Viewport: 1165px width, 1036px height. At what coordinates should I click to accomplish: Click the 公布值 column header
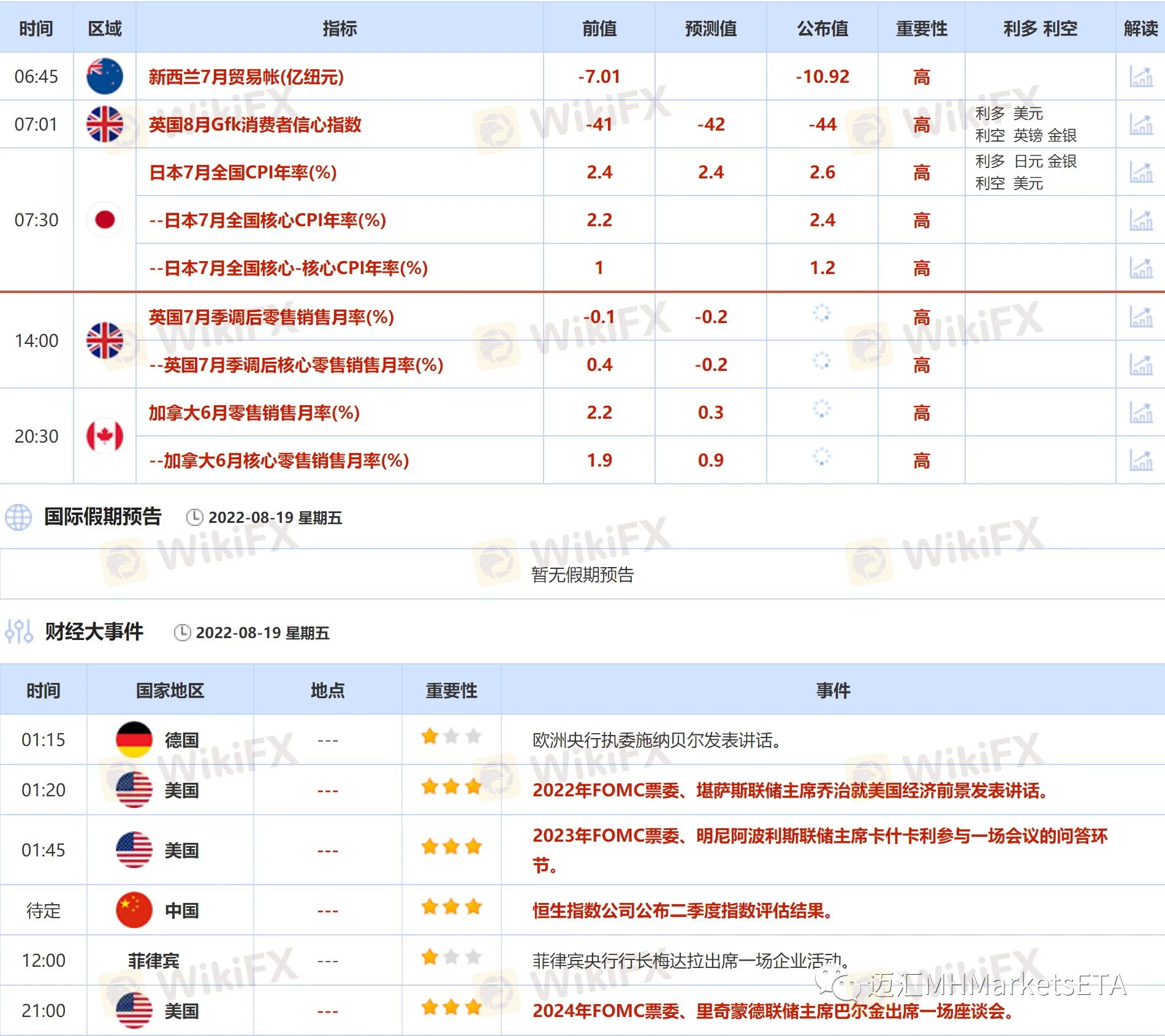coord(822,28)
